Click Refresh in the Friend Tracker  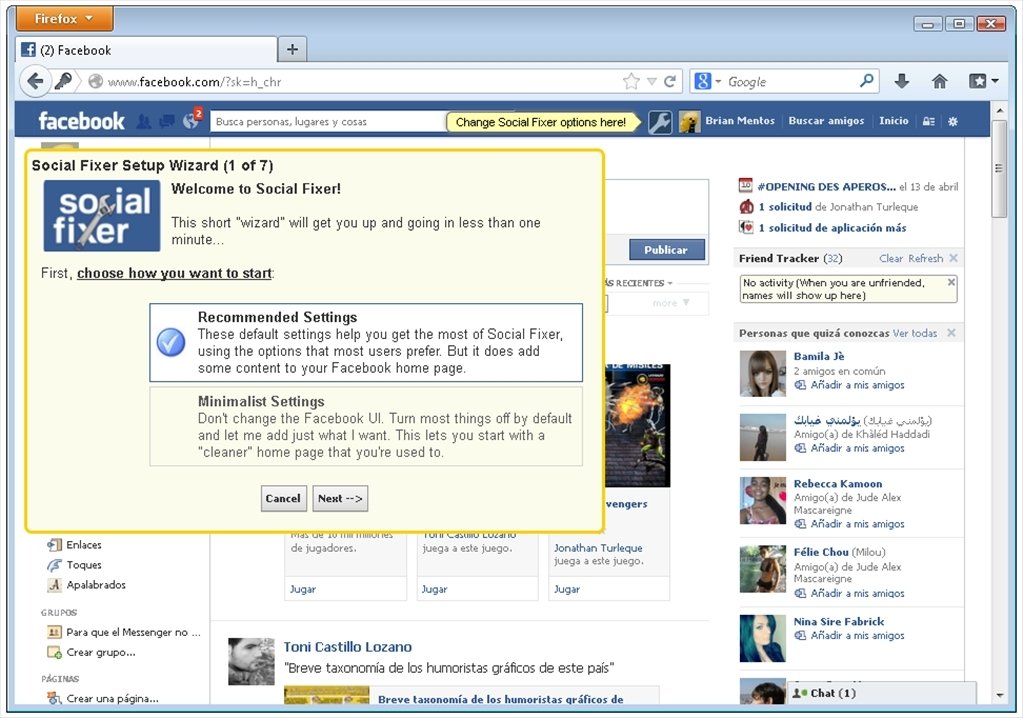(x=925, y=258)
